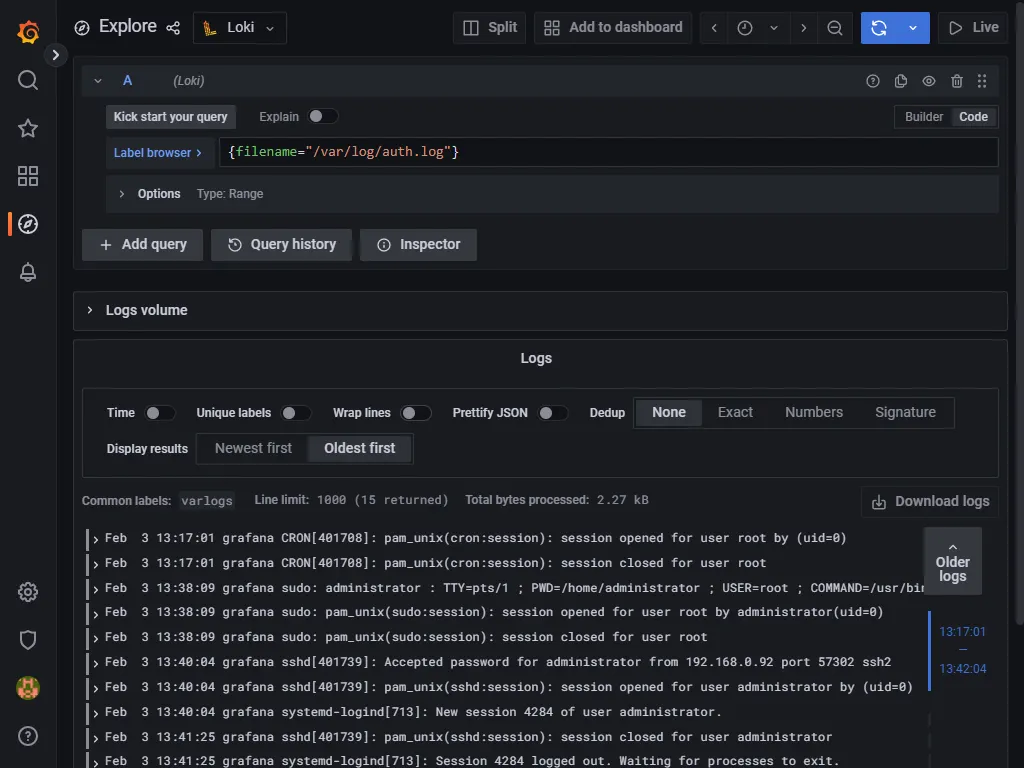Open Query history
1024x768 pixels.
pos(281,244)
